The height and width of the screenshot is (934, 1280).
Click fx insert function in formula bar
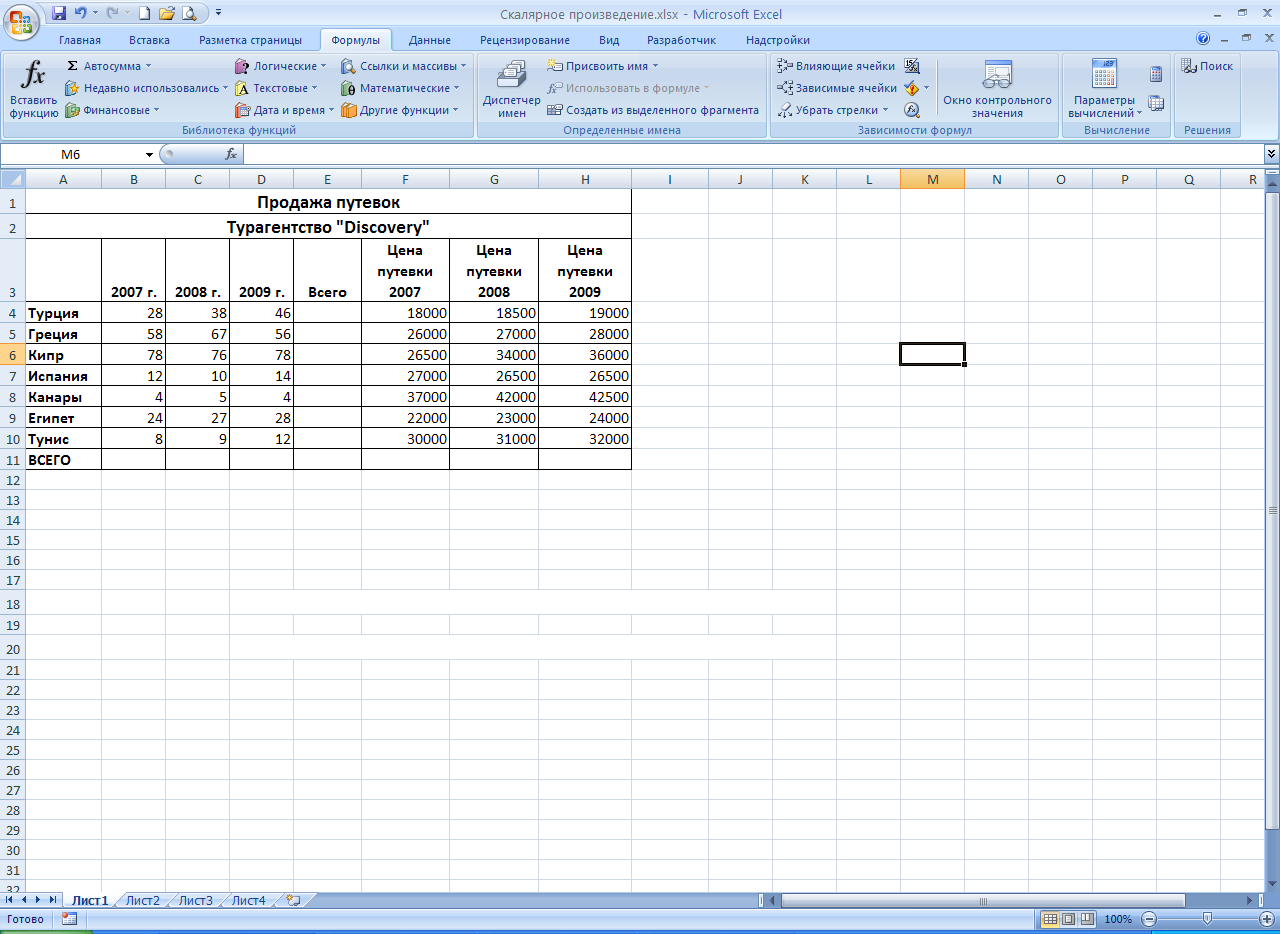coord(231,154)
